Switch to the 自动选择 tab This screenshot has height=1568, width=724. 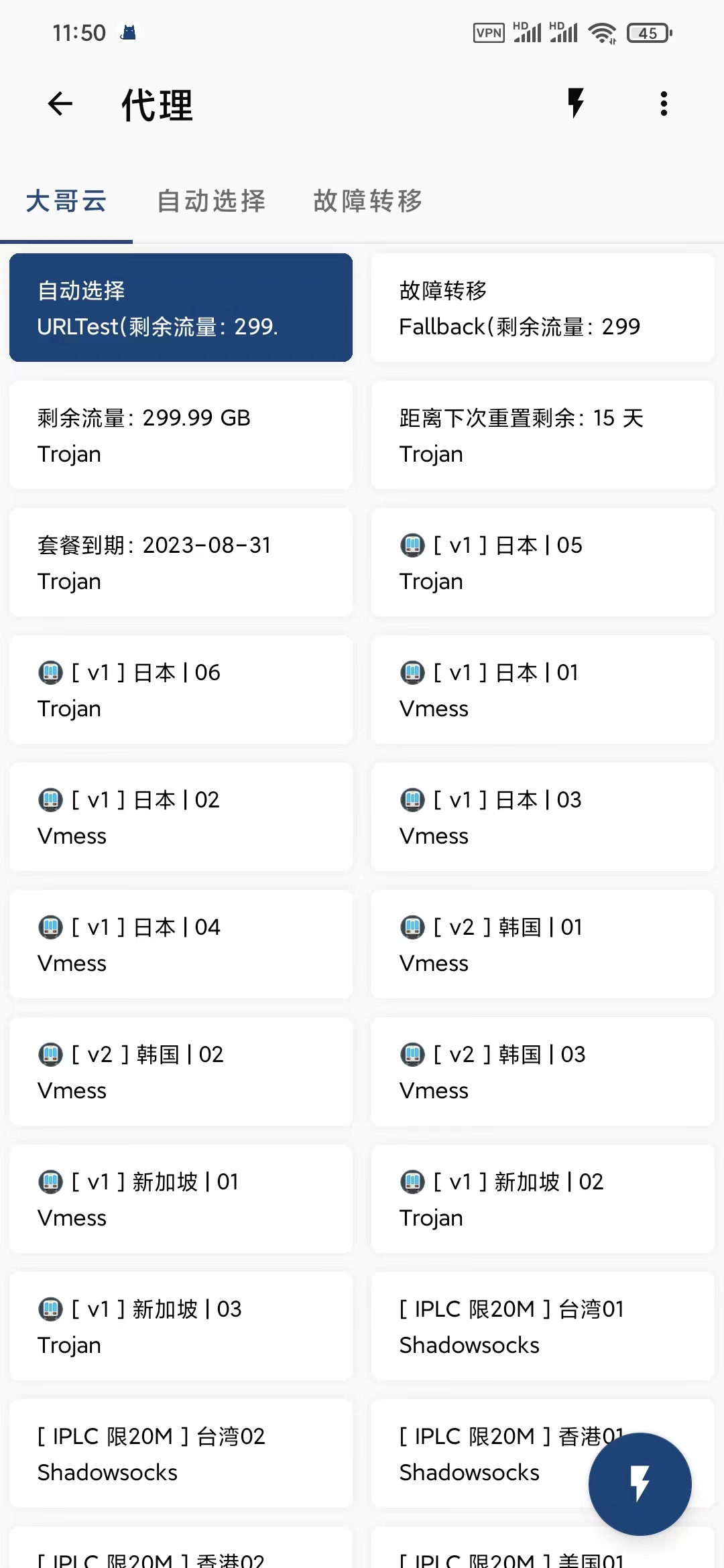(211, 201)
